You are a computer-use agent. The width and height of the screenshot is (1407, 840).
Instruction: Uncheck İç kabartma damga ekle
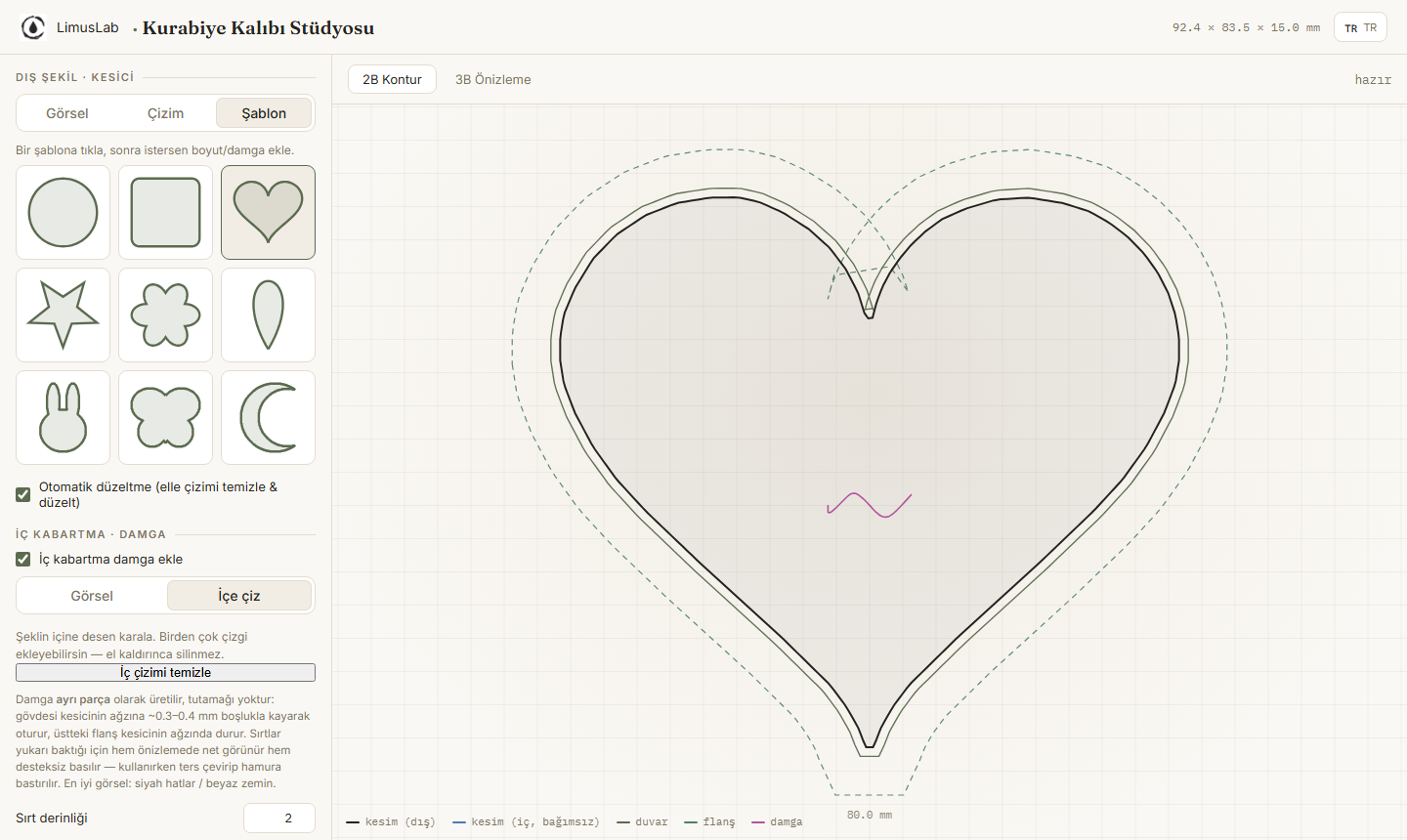pos(23,559)
